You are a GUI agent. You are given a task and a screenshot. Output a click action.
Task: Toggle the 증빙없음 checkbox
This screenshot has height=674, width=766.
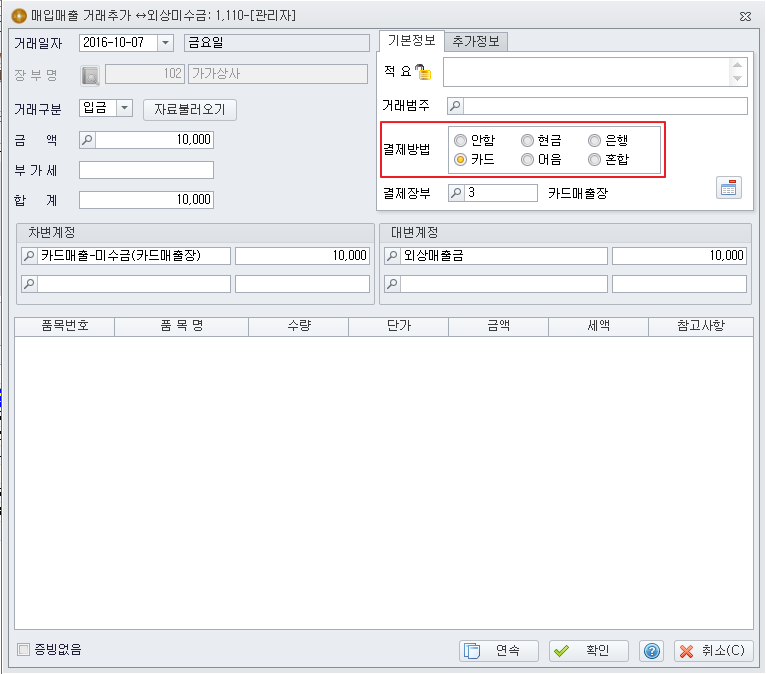[23, 649]
